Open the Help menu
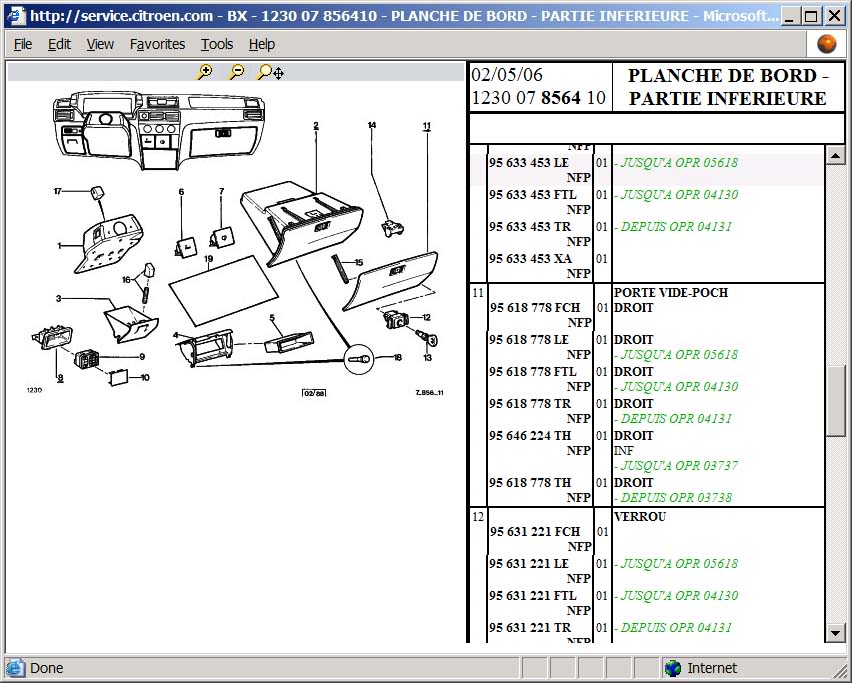 pos(262,44)
